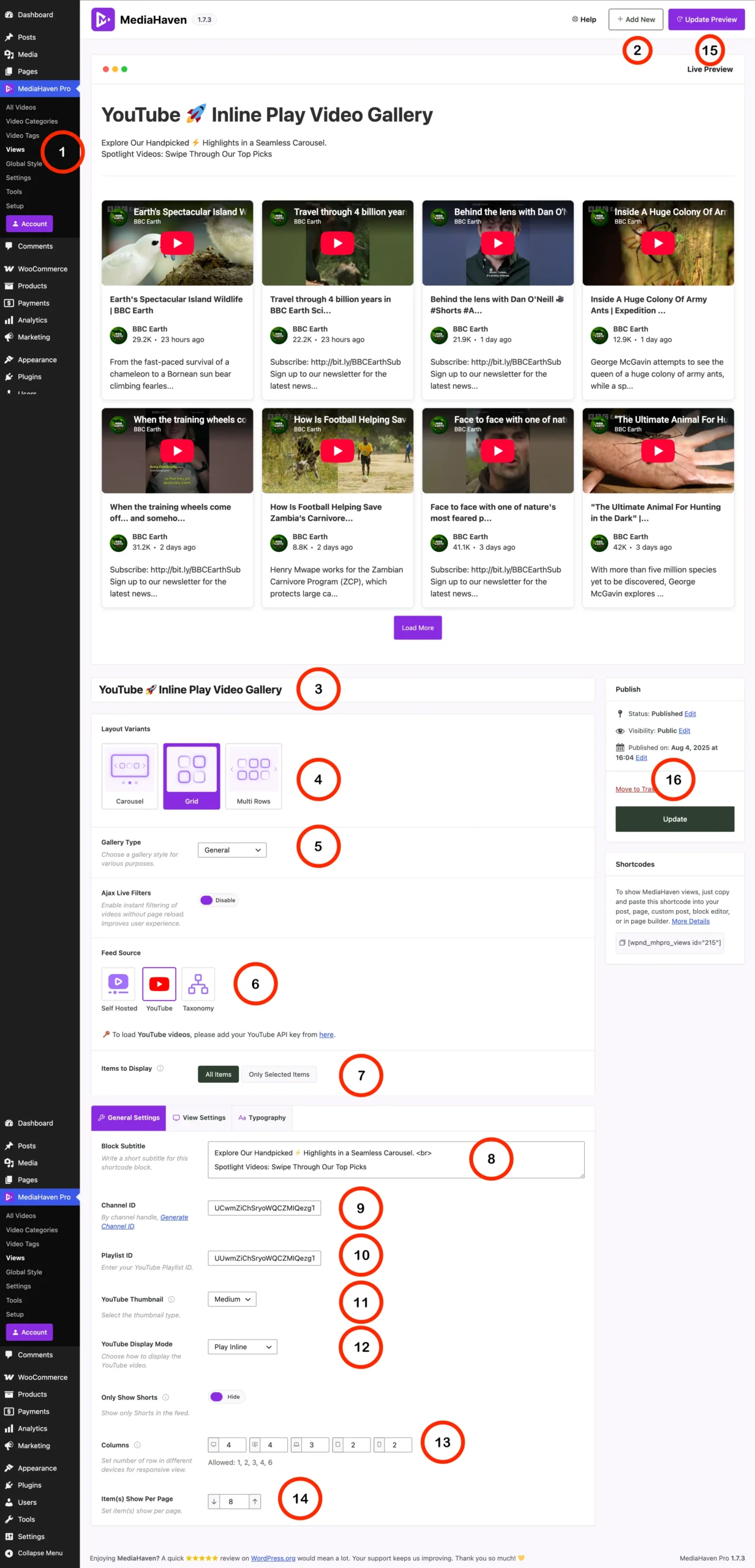
Task: Click the view title field YouTube Inline Play Video Gallery
Action: [x=343, y=690]
